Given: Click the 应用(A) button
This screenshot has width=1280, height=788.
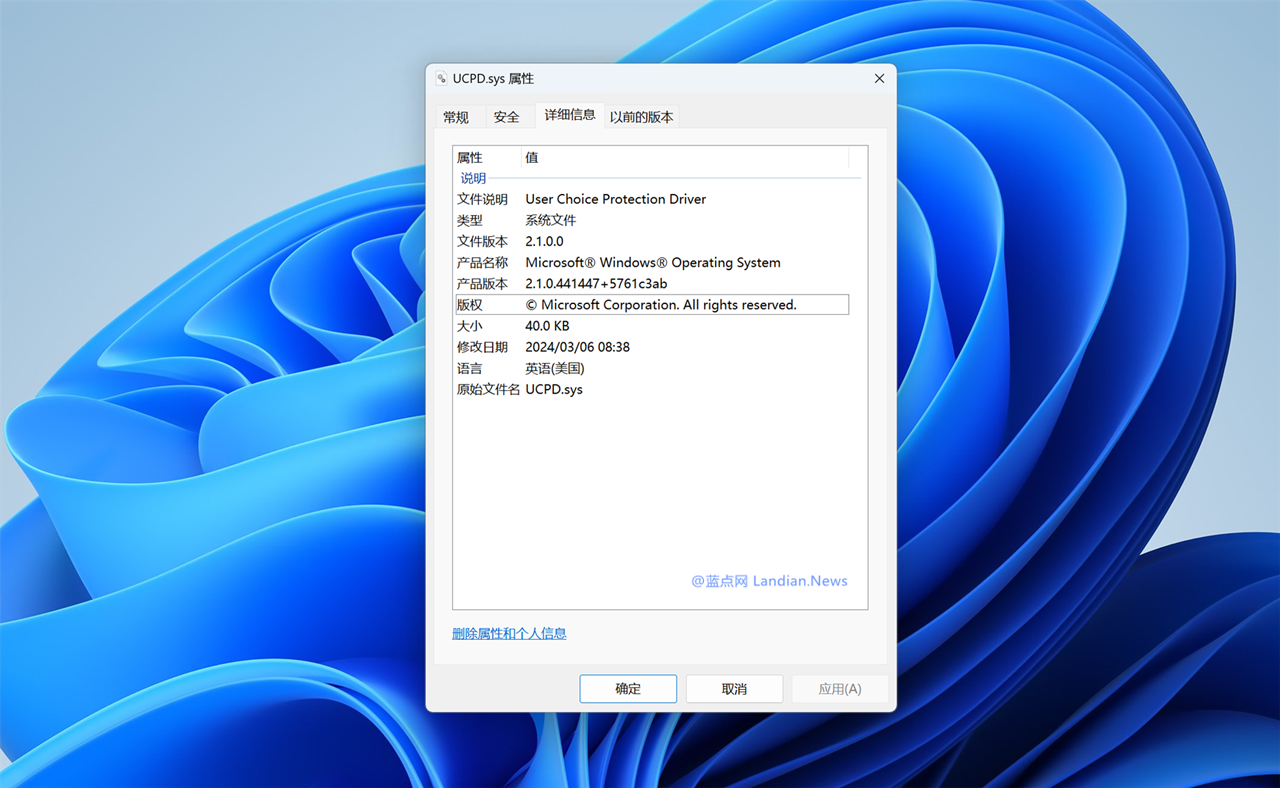Looking at the screenshot, I should tap(839, 689).
